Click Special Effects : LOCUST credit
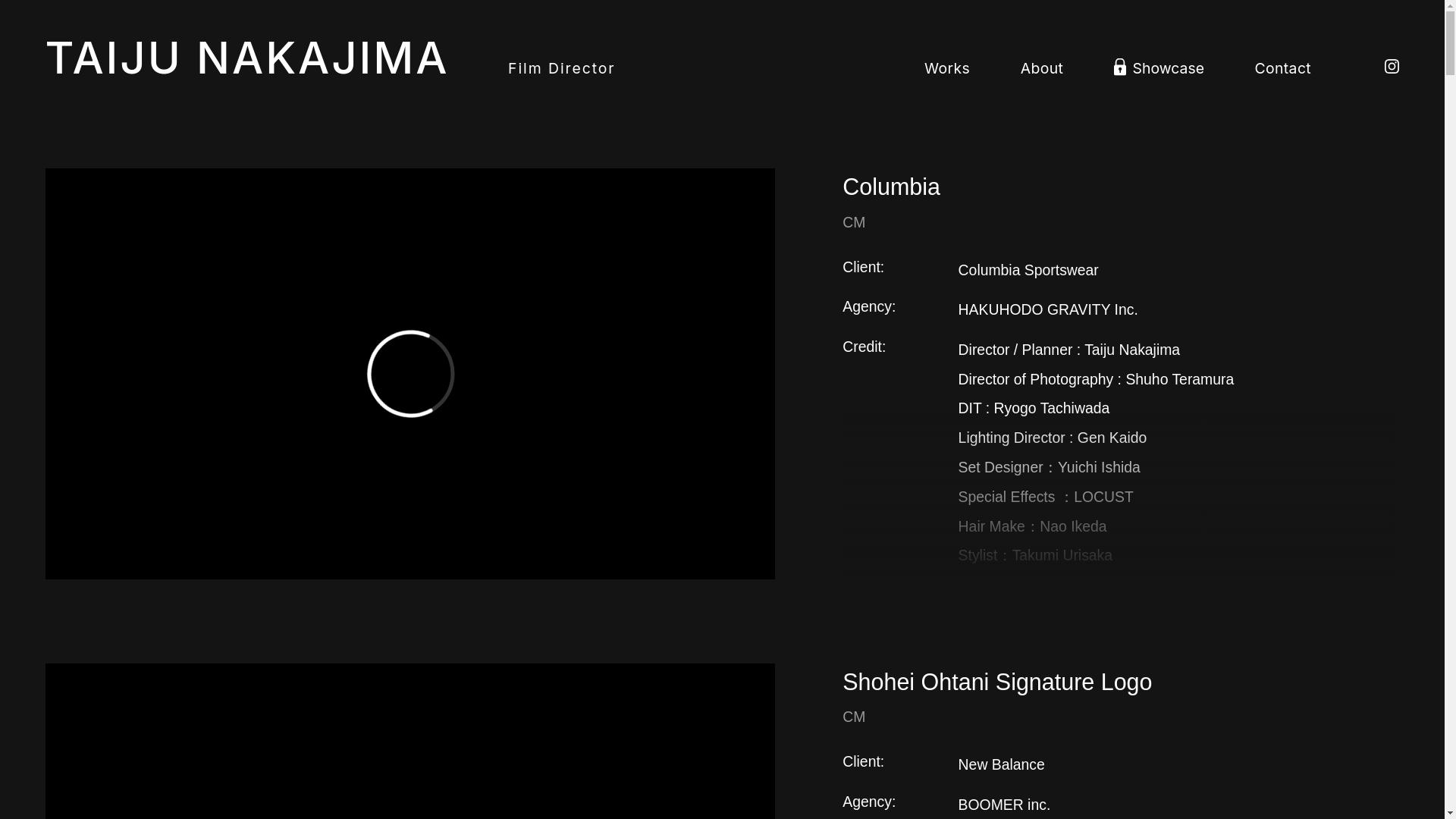Screen dimensions: 1456x819 pos(1045,497)
